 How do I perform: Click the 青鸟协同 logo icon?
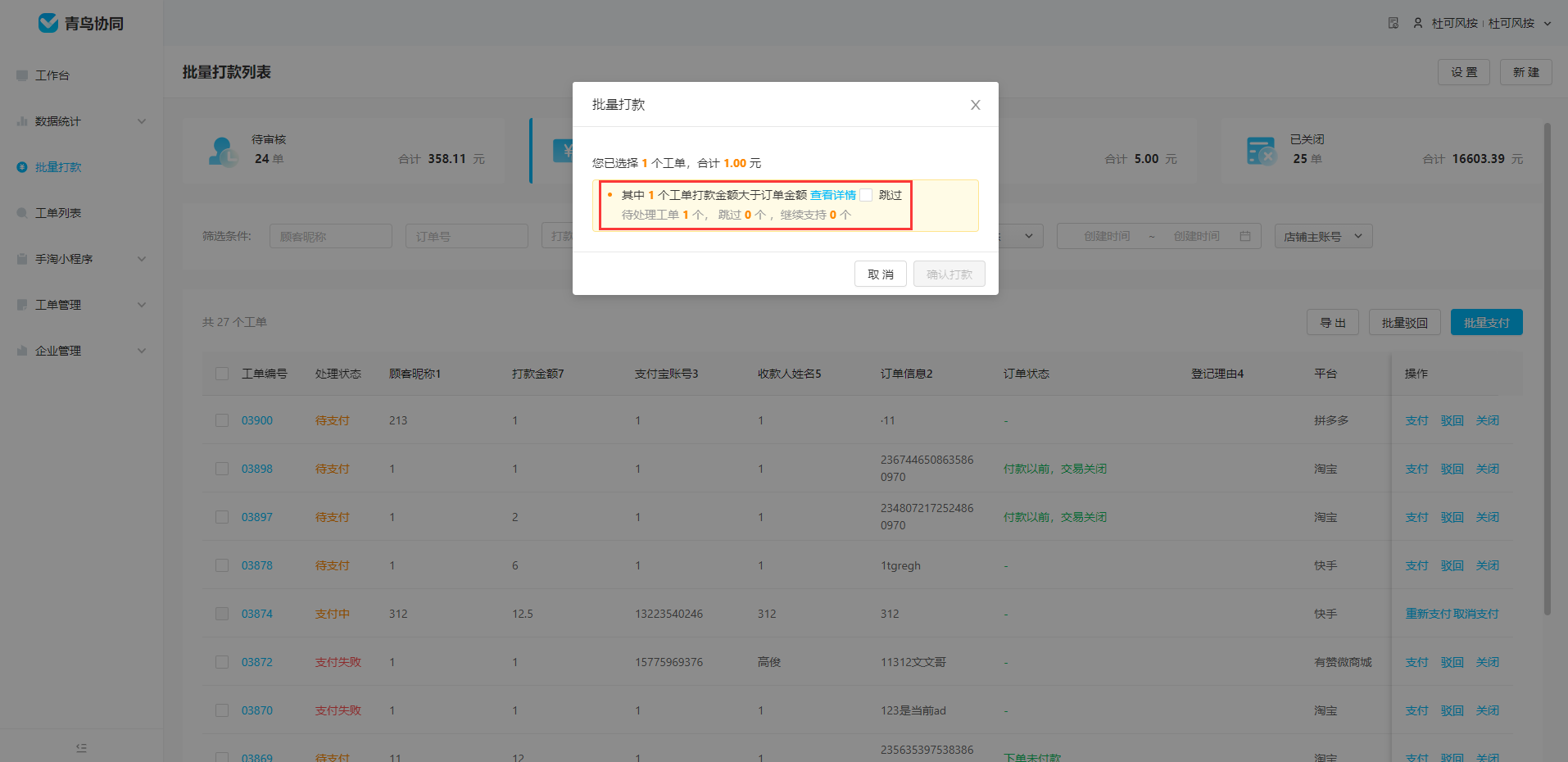pos(48,23)
